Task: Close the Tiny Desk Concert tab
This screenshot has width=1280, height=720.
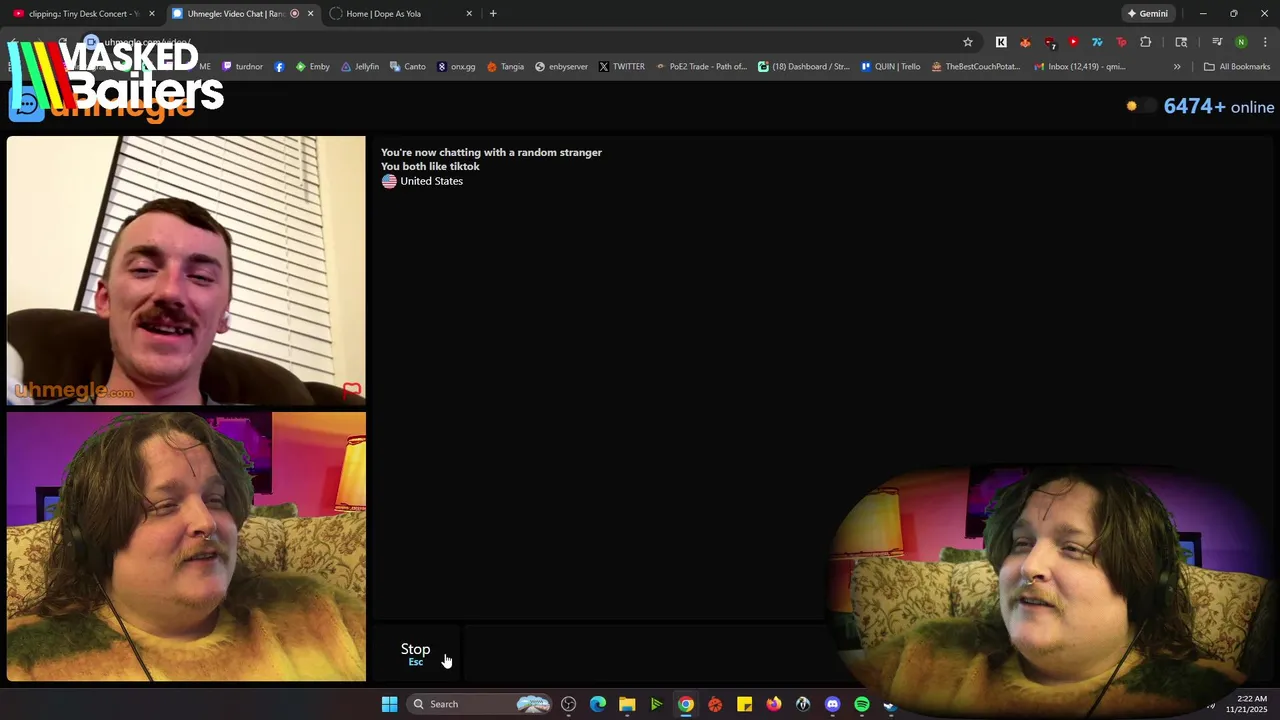Action: [x=152, y=14]
